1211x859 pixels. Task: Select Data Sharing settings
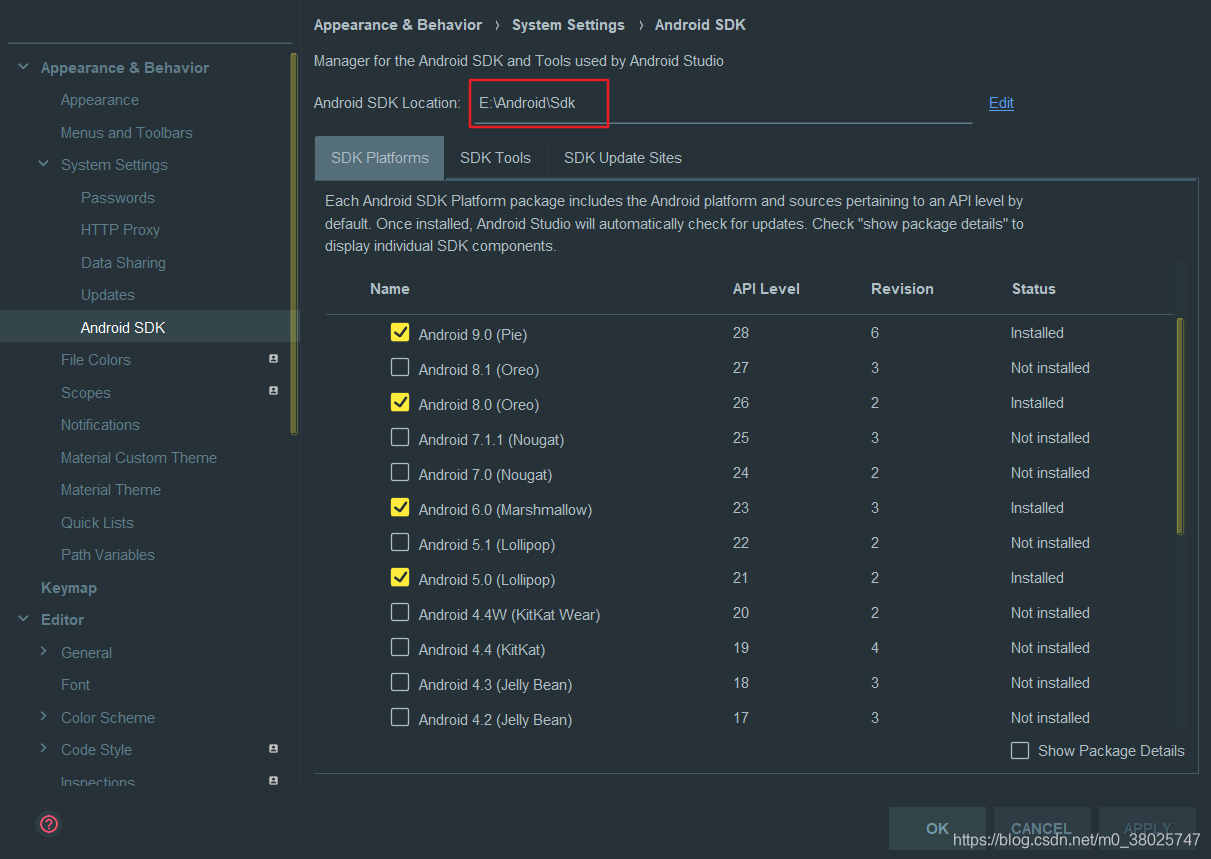tap(123, 262)
